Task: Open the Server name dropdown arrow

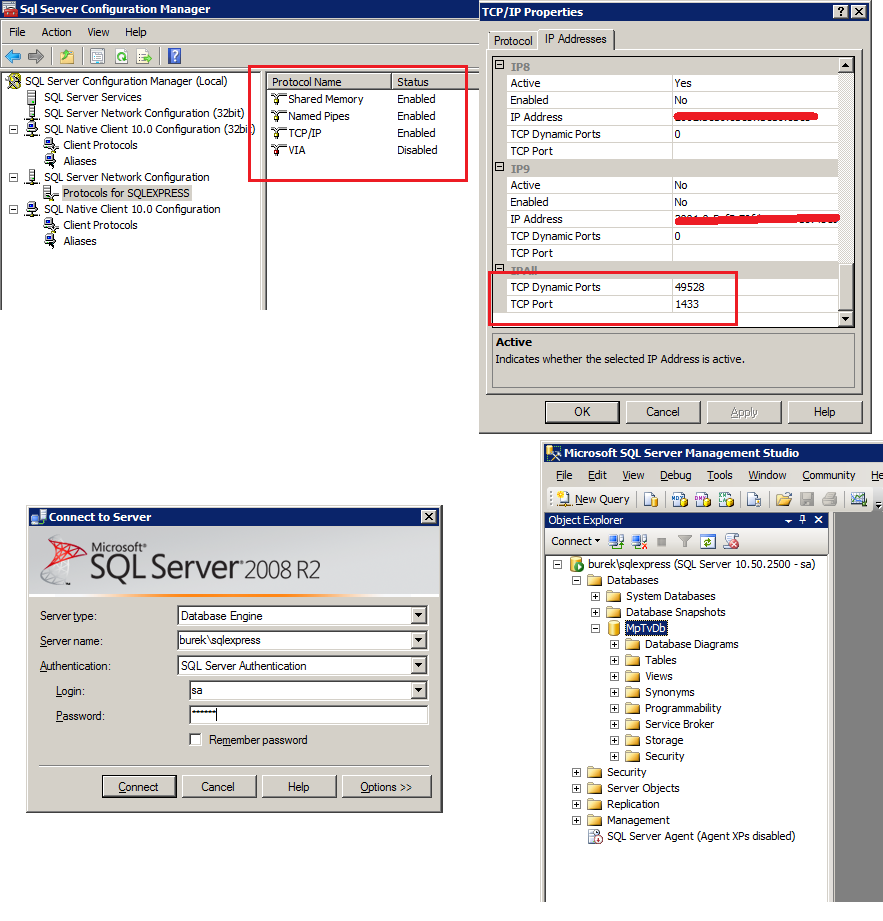Action: (418, 640)
